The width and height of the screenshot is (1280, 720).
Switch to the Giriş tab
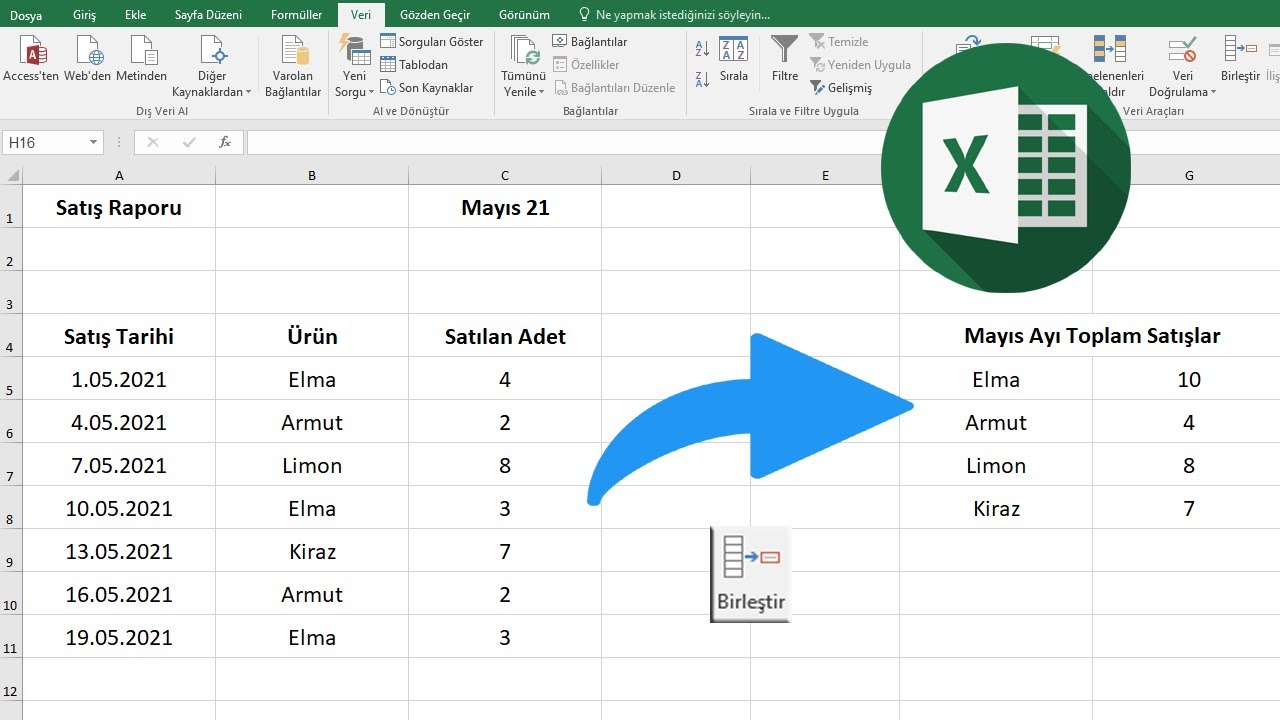(85, 15)
